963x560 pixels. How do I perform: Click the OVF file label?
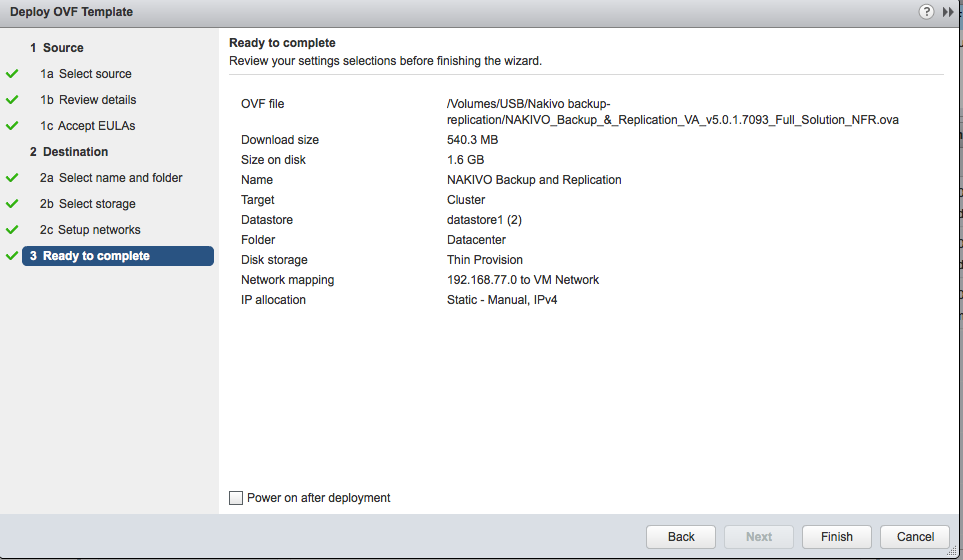pos(262,104)
